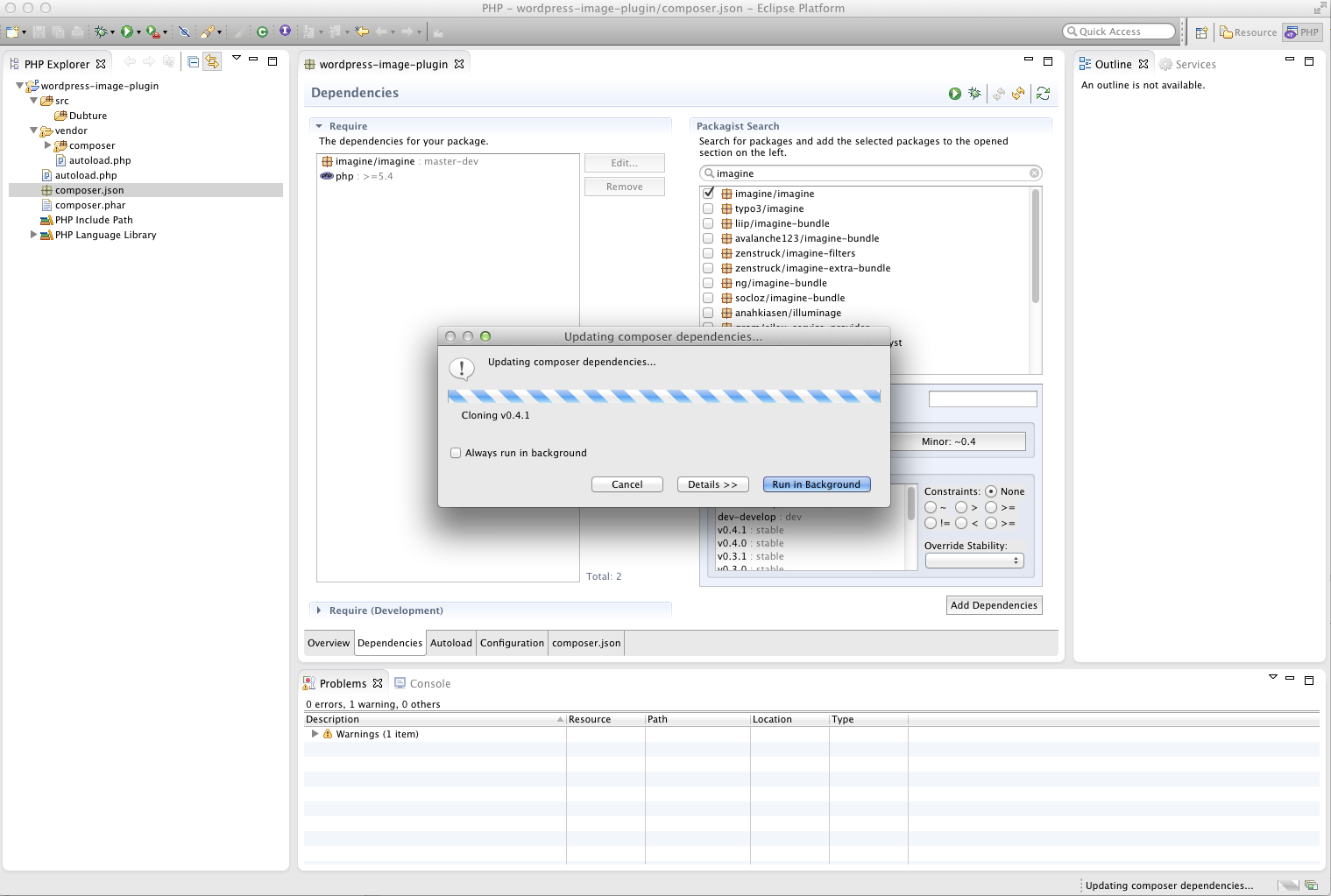The height and width of the screenshot is (896, 1331).
Task: Check the liip/imagine-bundle checkbox
Action: click(708, 223)
